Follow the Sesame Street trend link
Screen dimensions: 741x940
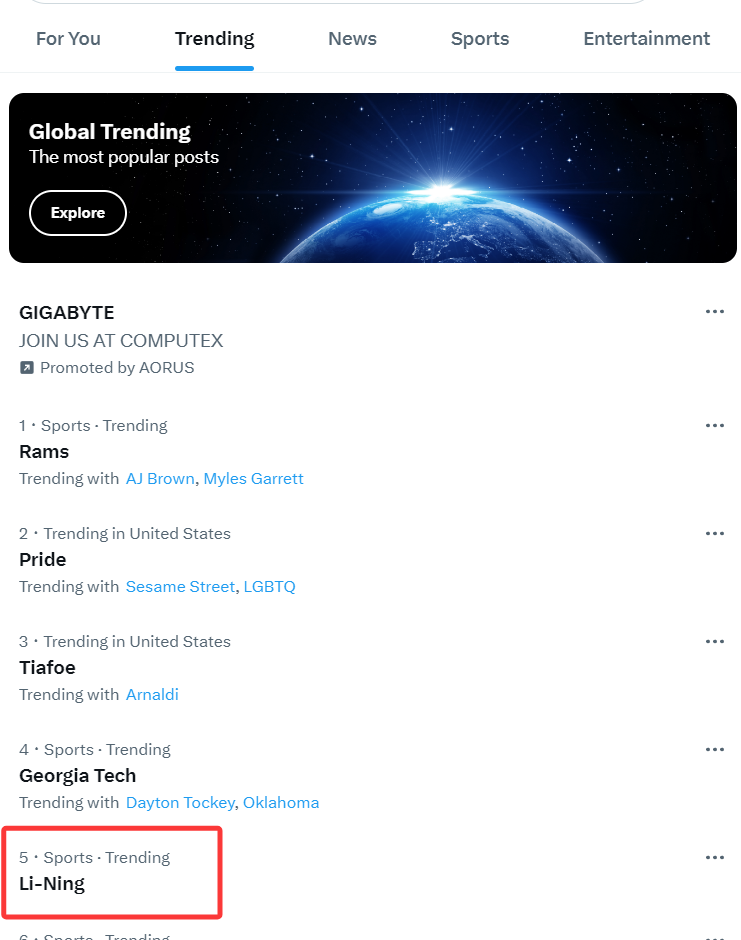[x=180, y=586]
